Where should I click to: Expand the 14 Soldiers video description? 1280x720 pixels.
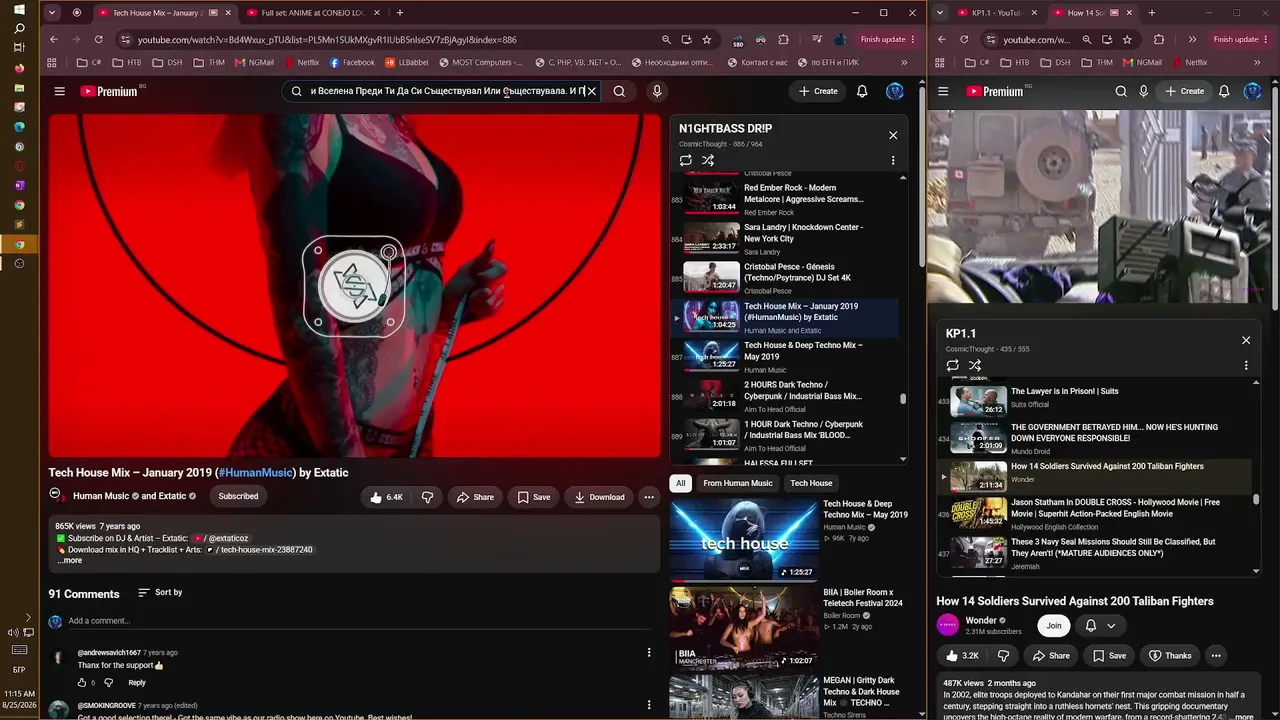[x=1241, y=717]
